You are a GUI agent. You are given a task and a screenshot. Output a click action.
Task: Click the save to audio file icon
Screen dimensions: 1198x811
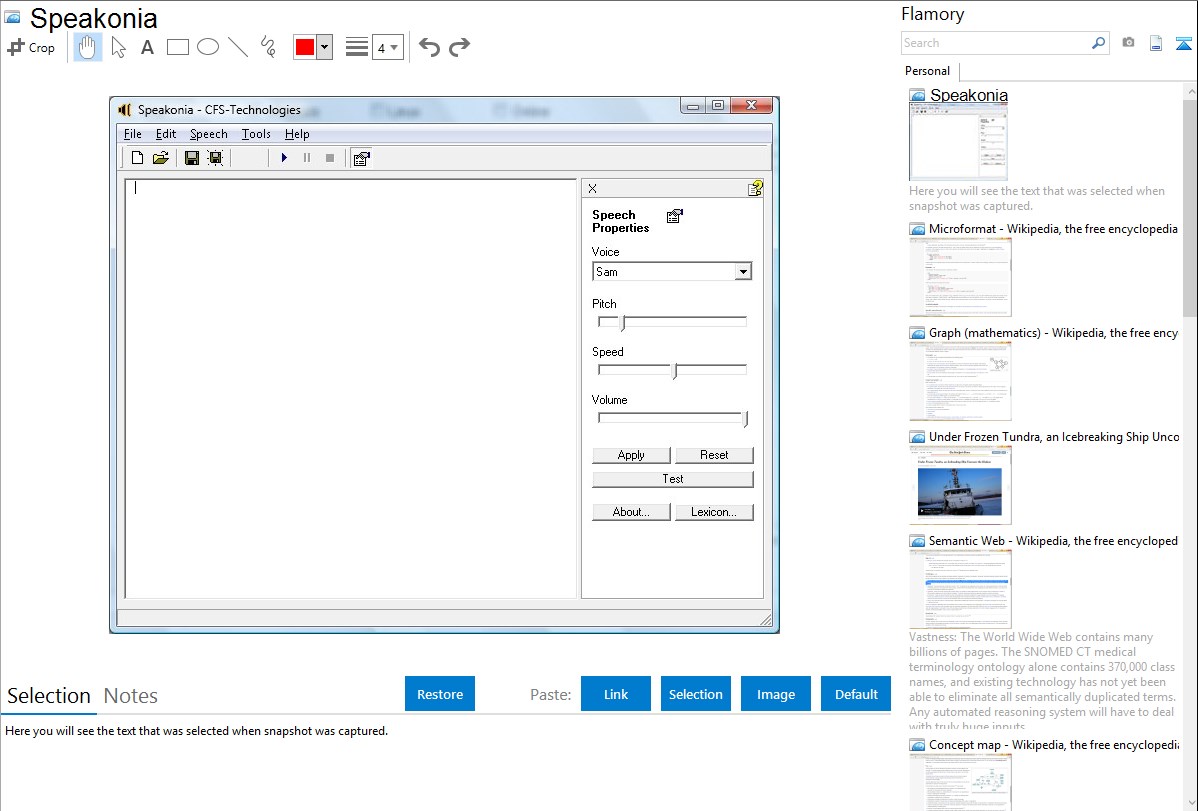coord(215,157)
